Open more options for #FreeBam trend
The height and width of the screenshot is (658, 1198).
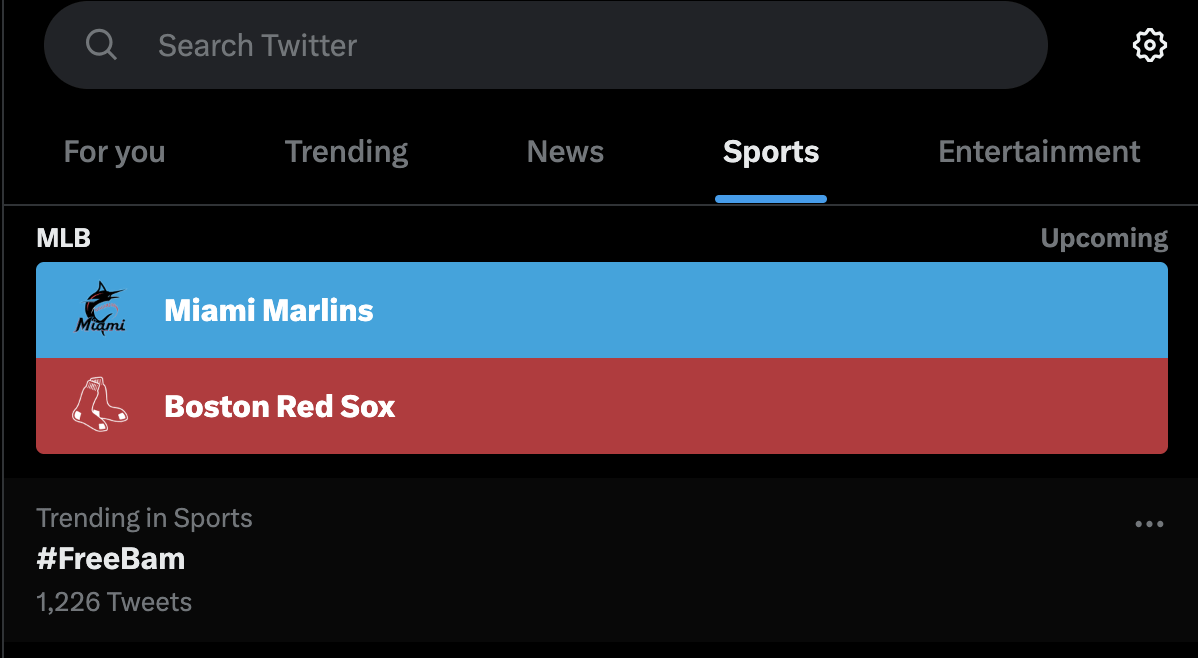pos(1149,524)
